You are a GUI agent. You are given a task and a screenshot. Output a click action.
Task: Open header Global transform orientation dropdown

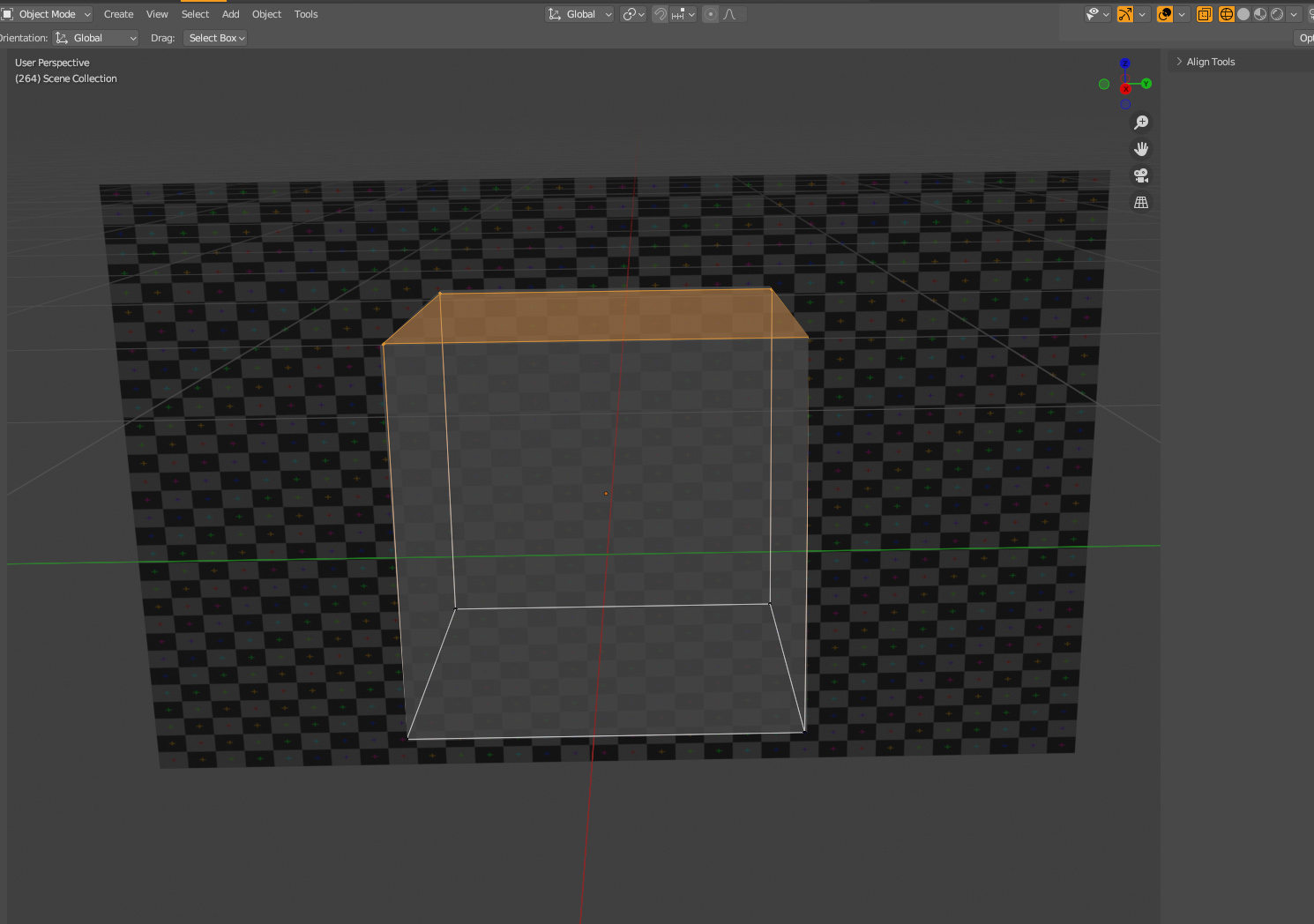tap(579, 14)
